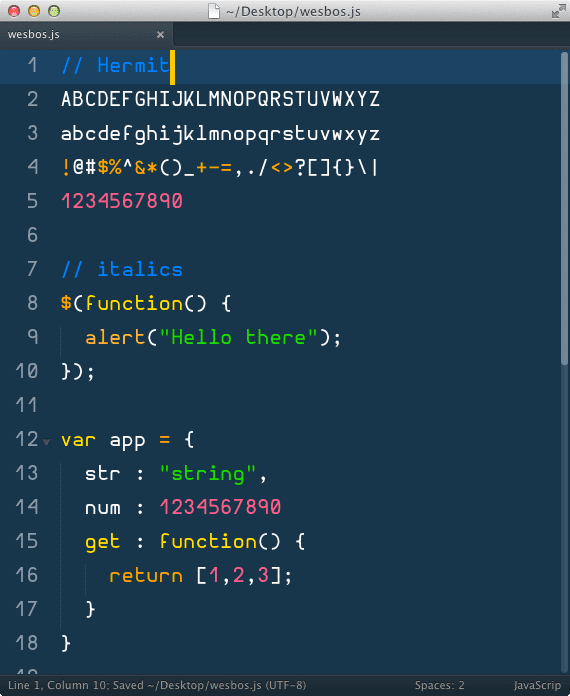Close the wesbos.js tab
570x696 pixels.
click(x=160, y=35)
